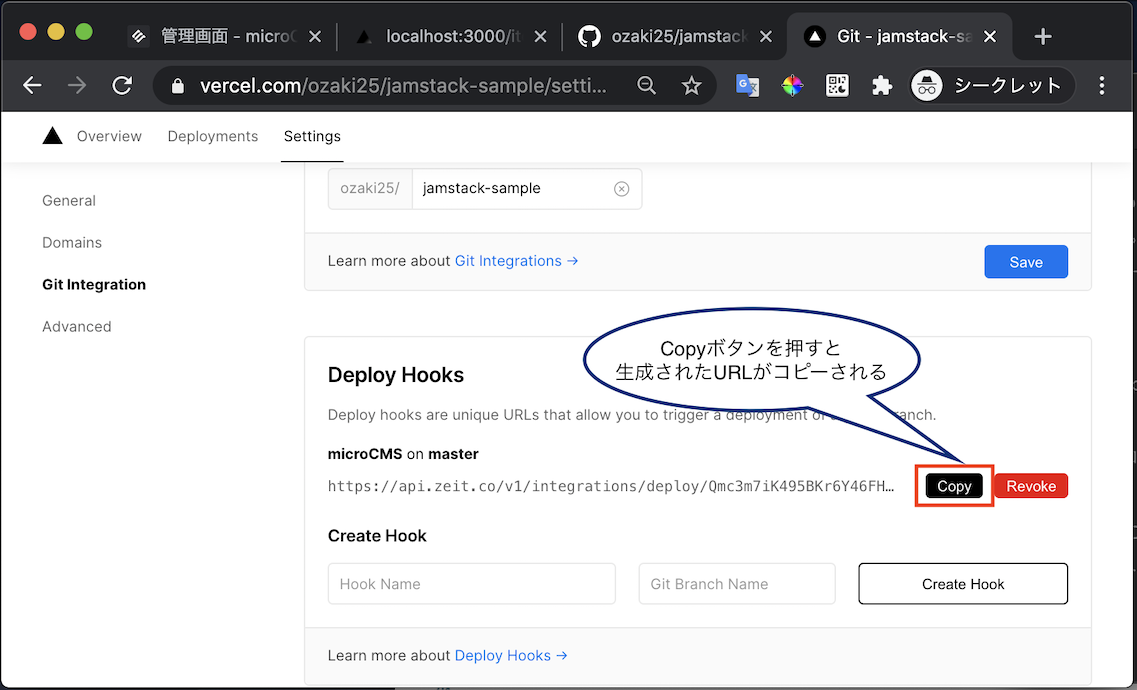This screenshot has width=1137, height=690.
Task: Click the ozaki25/ prefix label
Action: tap(370, 188)
